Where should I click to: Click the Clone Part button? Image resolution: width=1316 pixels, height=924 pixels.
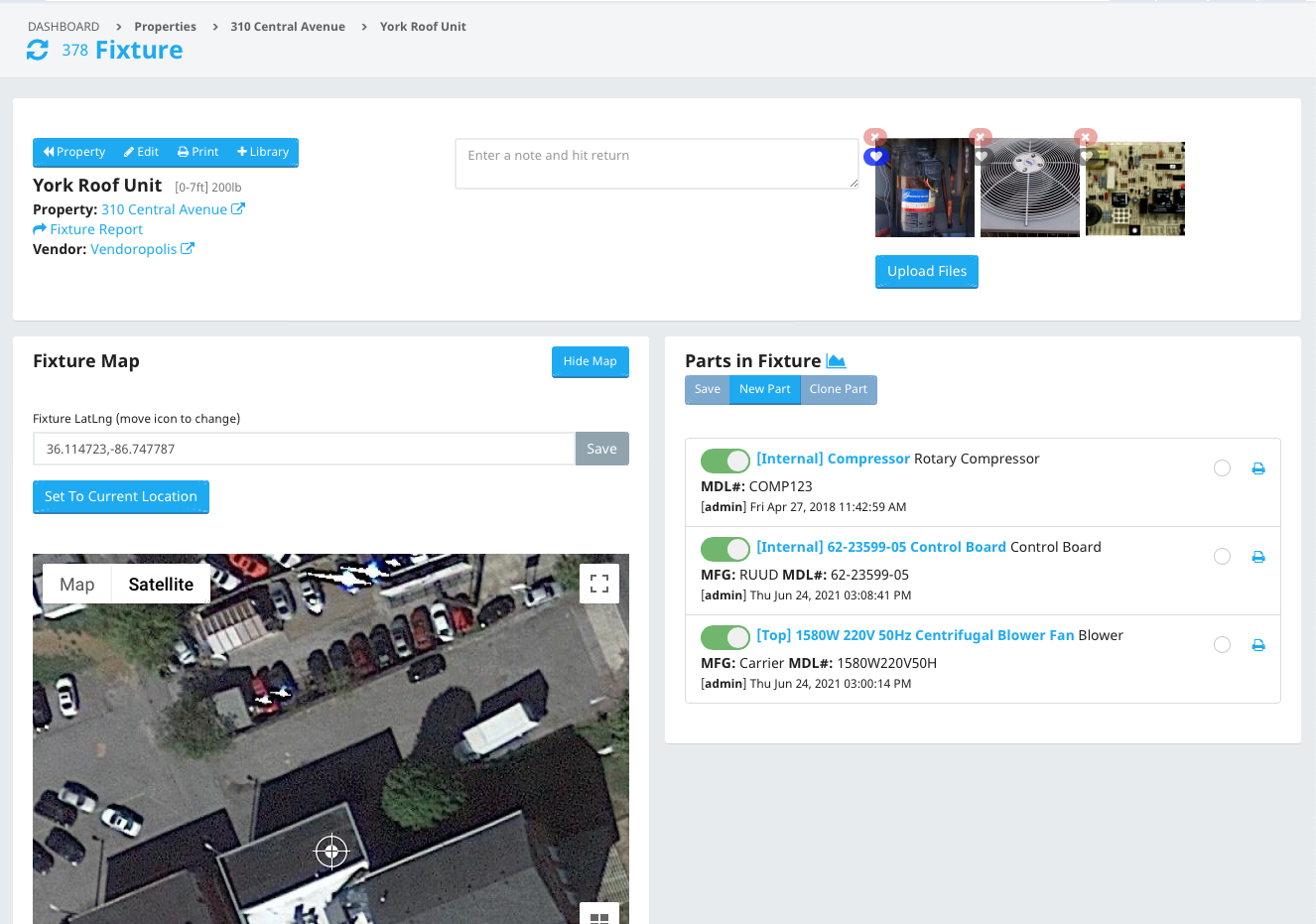click(839, 389)
